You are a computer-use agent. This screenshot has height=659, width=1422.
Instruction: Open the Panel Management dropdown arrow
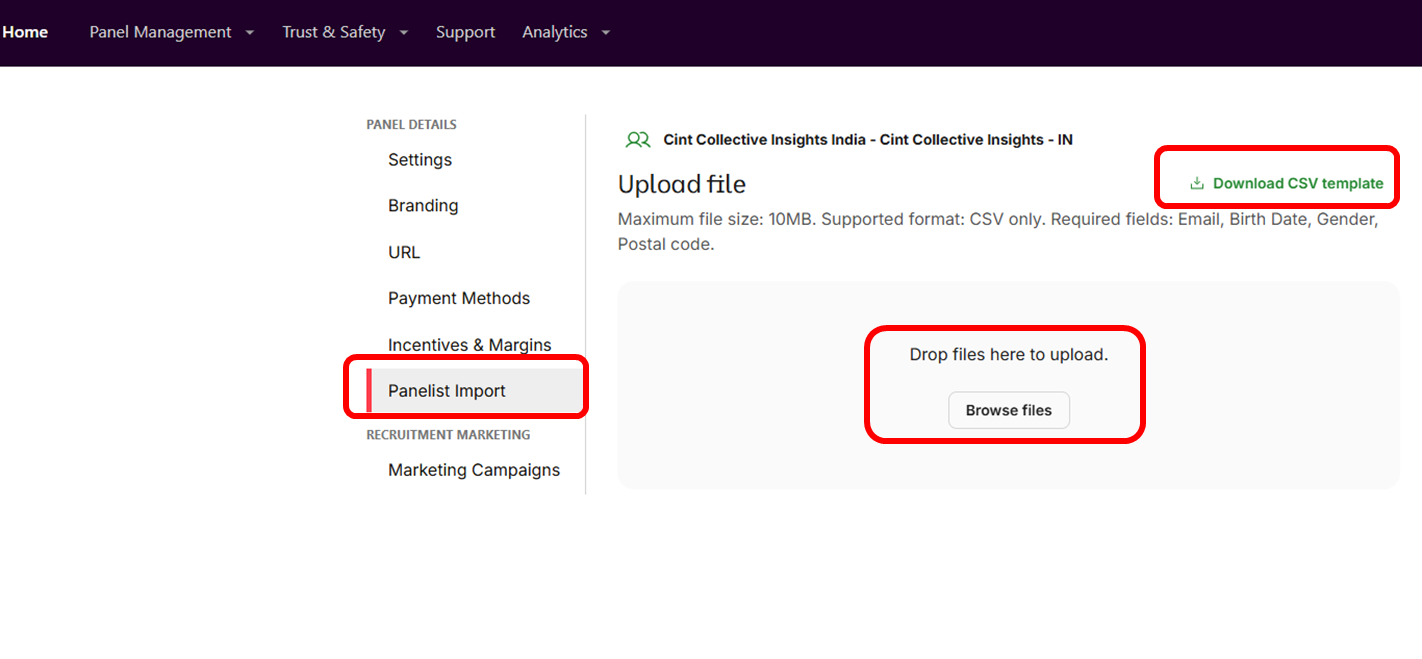(248, 32)
